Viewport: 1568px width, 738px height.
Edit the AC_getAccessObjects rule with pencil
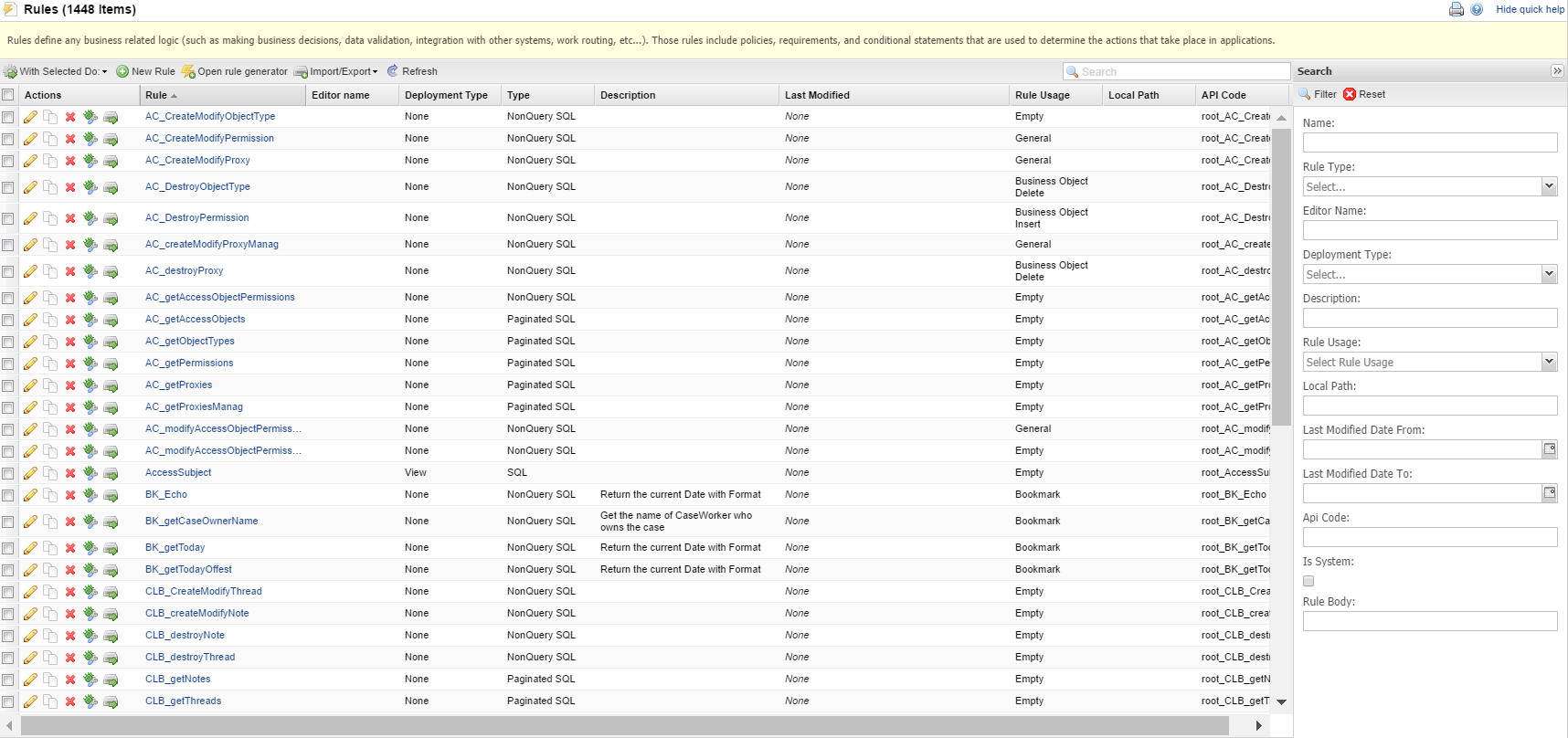pos(30,320)
